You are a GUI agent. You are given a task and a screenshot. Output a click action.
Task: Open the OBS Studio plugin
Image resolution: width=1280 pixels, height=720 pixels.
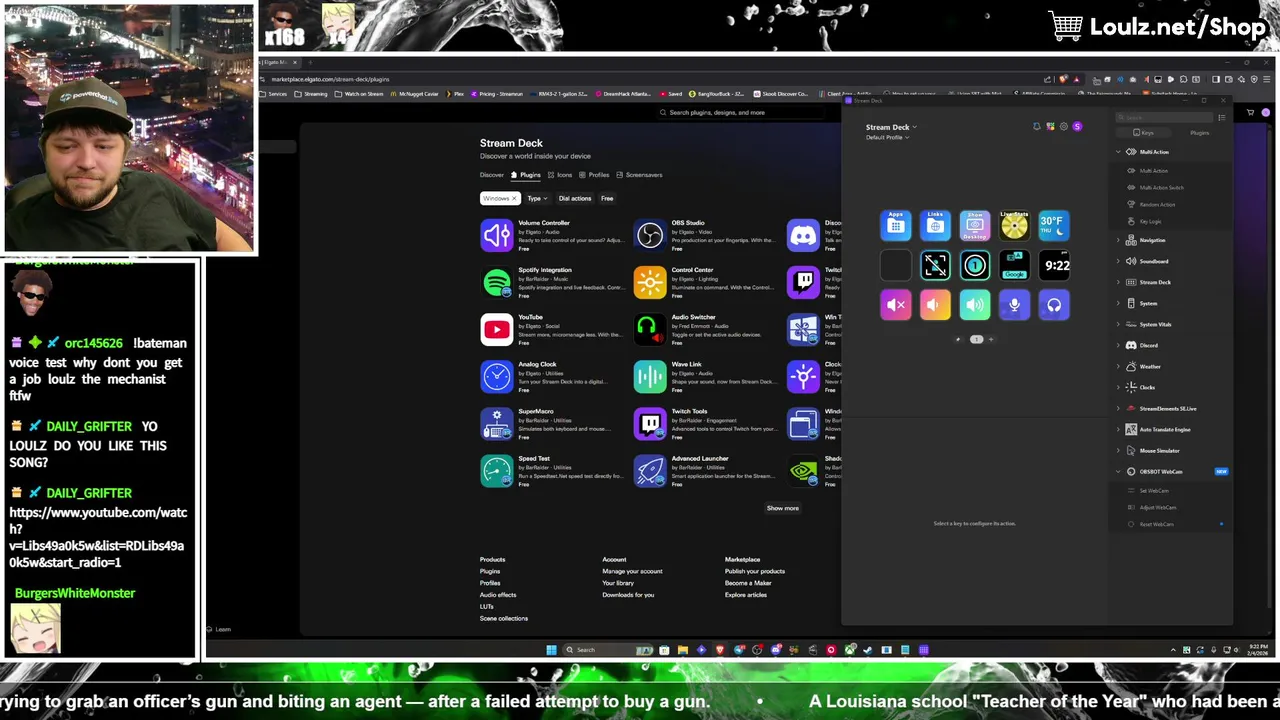point(705,235)
